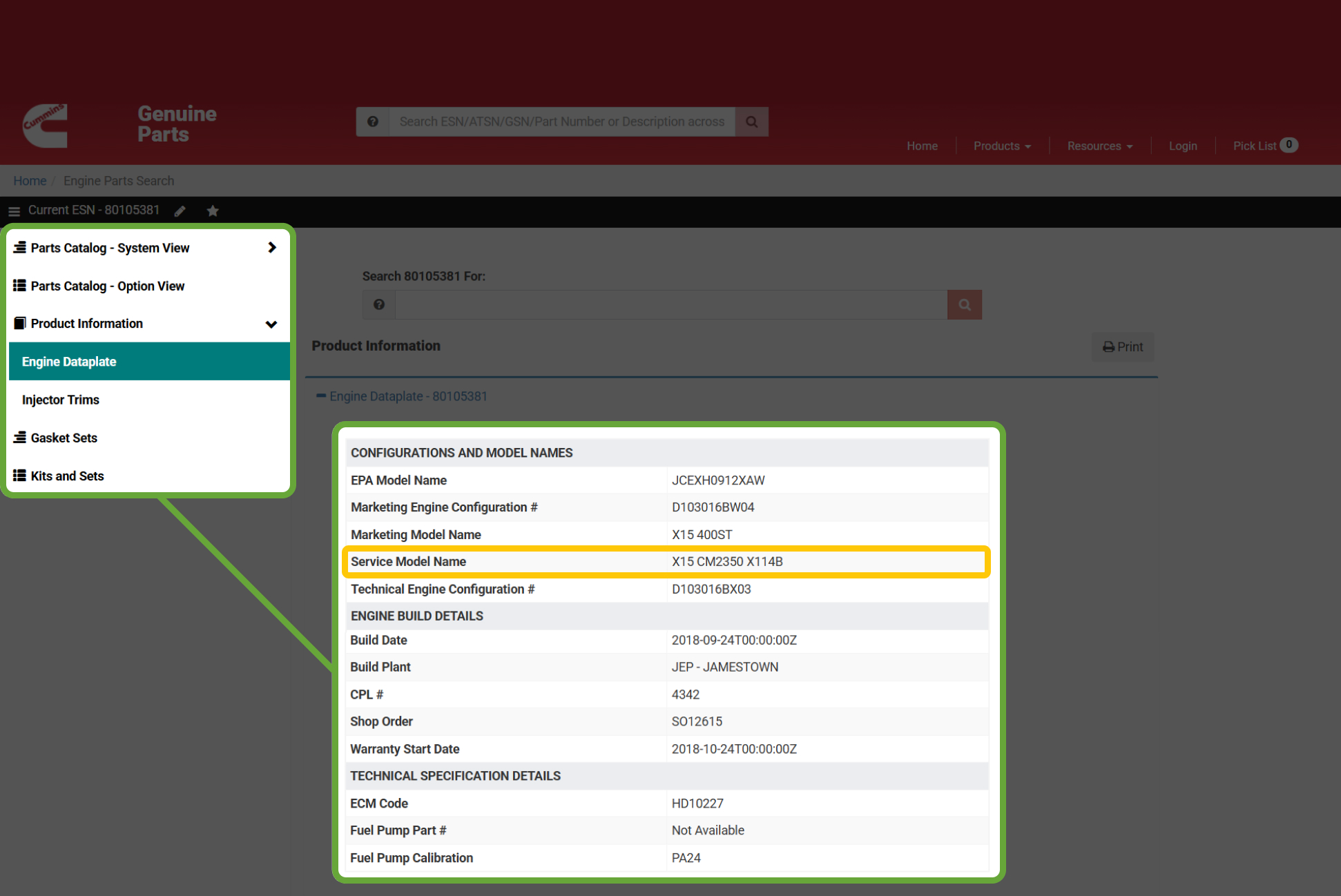
Task: Expand Parts Catalog - System View chevron
Action: click(271, 247)
